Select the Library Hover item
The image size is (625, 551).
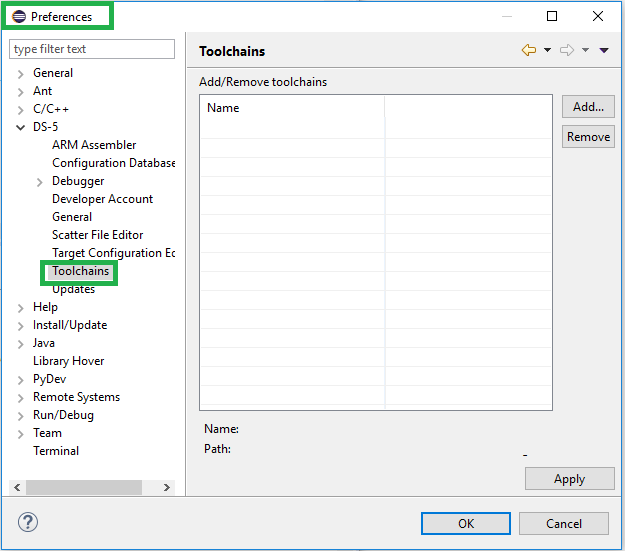click(69, 361)
